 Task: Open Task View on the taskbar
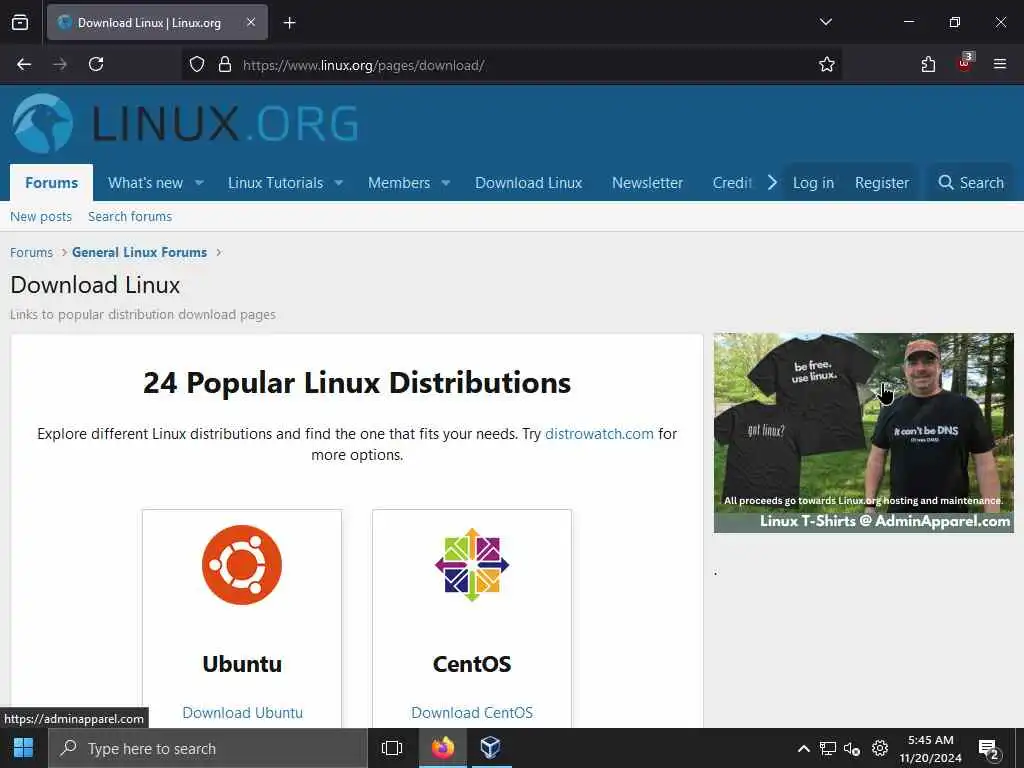[392, 748]
